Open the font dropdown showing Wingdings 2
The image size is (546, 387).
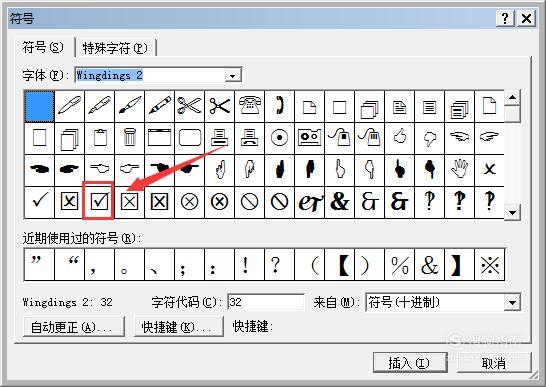click(x=233, y=75)
